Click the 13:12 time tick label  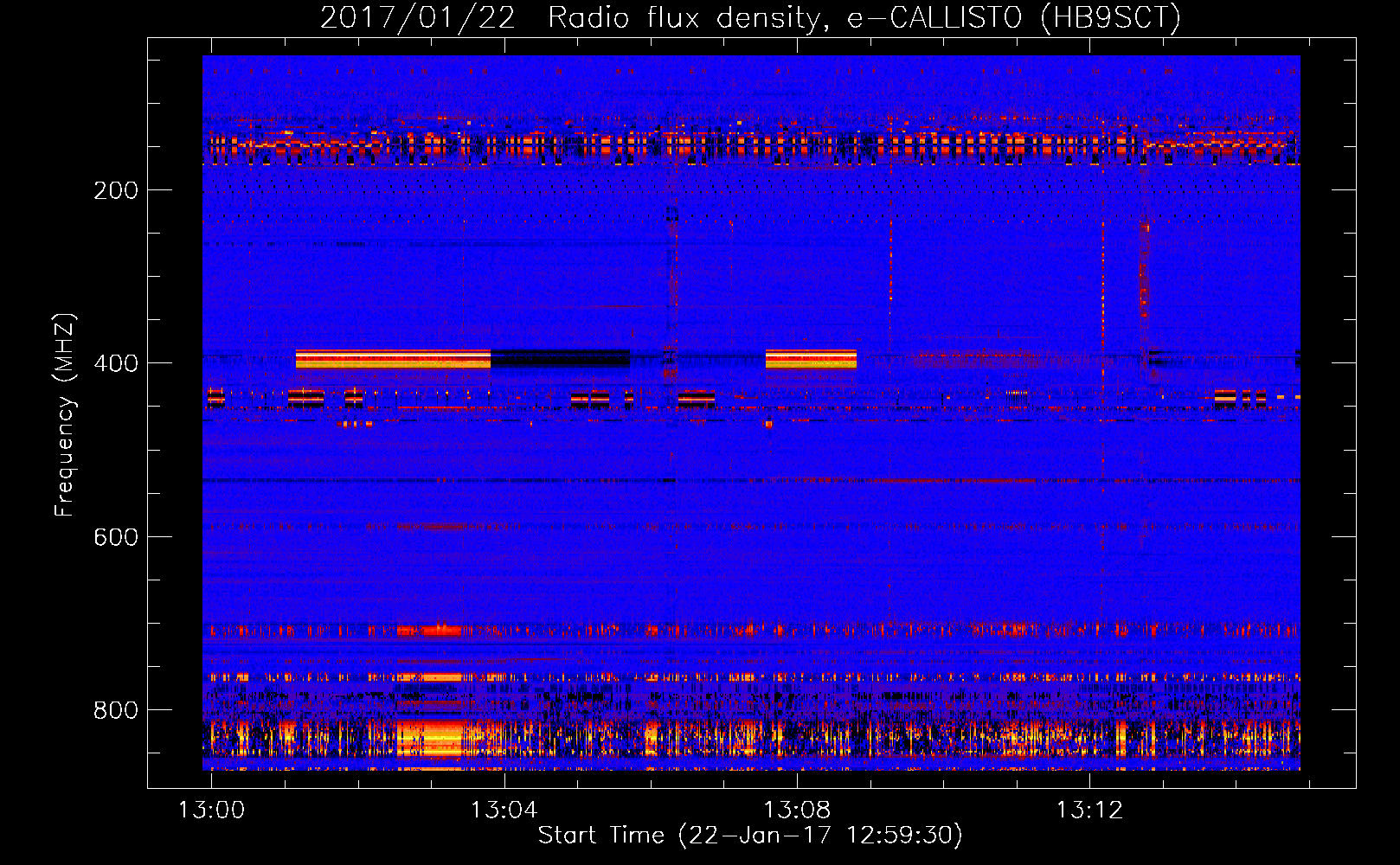point(1089,810)
